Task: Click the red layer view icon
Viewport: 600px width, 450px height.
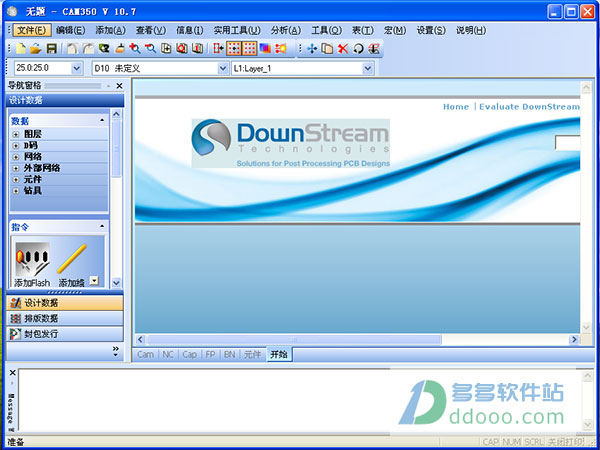Action: pos(182,48)
